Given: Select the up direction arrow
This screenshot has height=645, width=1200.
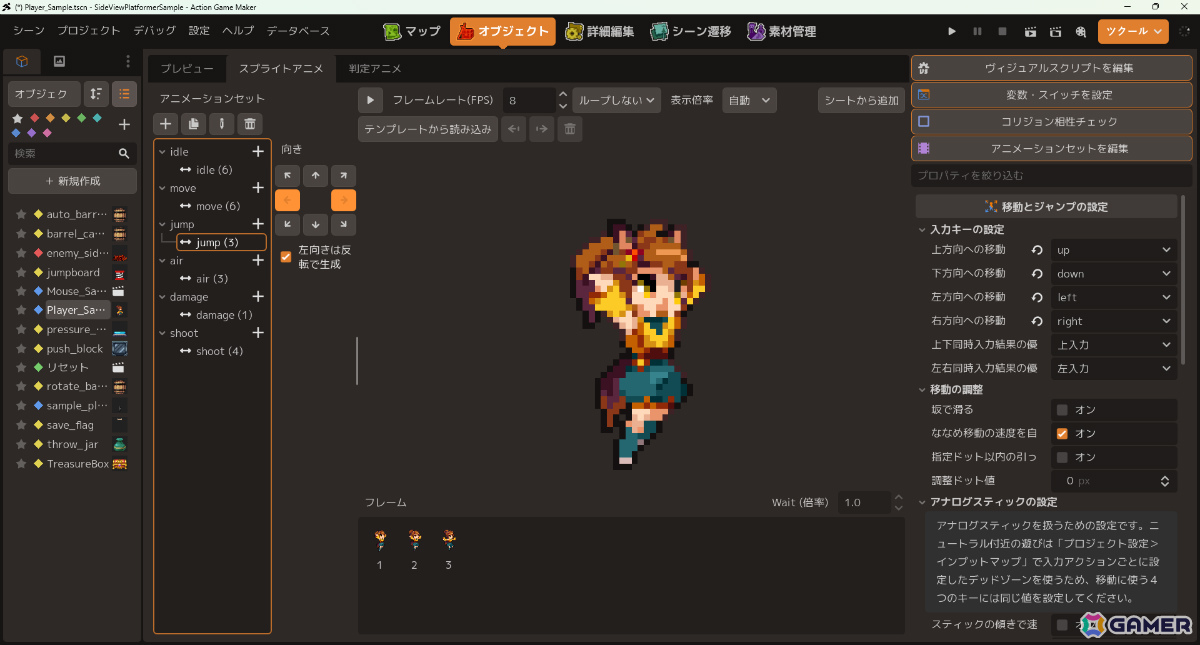Looking at the screenshot, I should 315,176.
